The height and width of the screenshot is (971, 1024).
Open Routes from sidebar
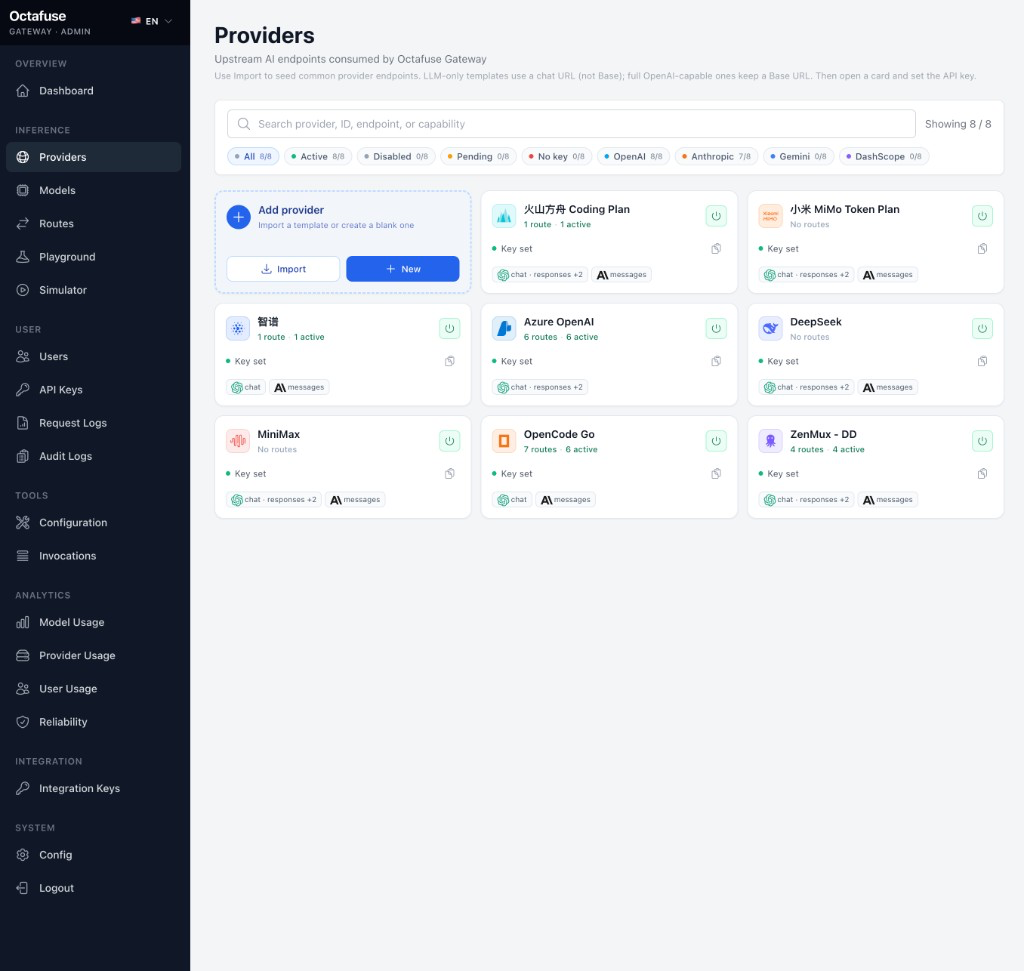[93, 223]
